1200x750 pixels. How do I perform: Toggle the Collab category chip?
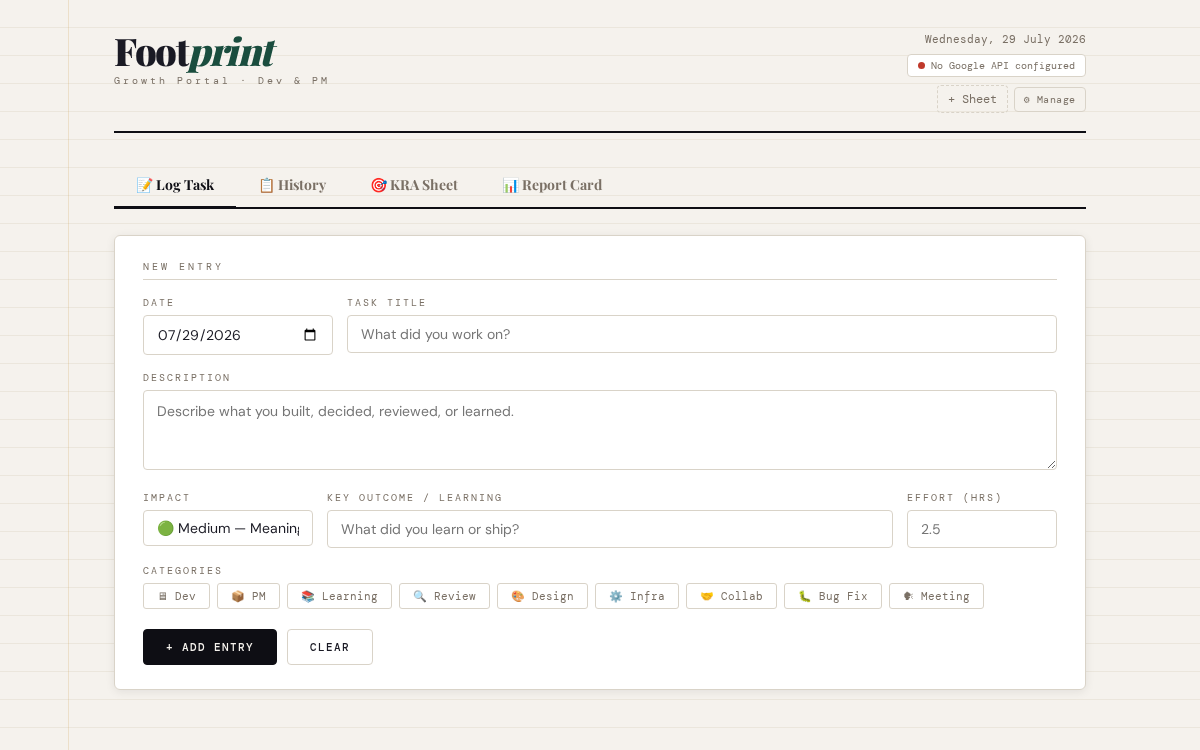(731, 596)
